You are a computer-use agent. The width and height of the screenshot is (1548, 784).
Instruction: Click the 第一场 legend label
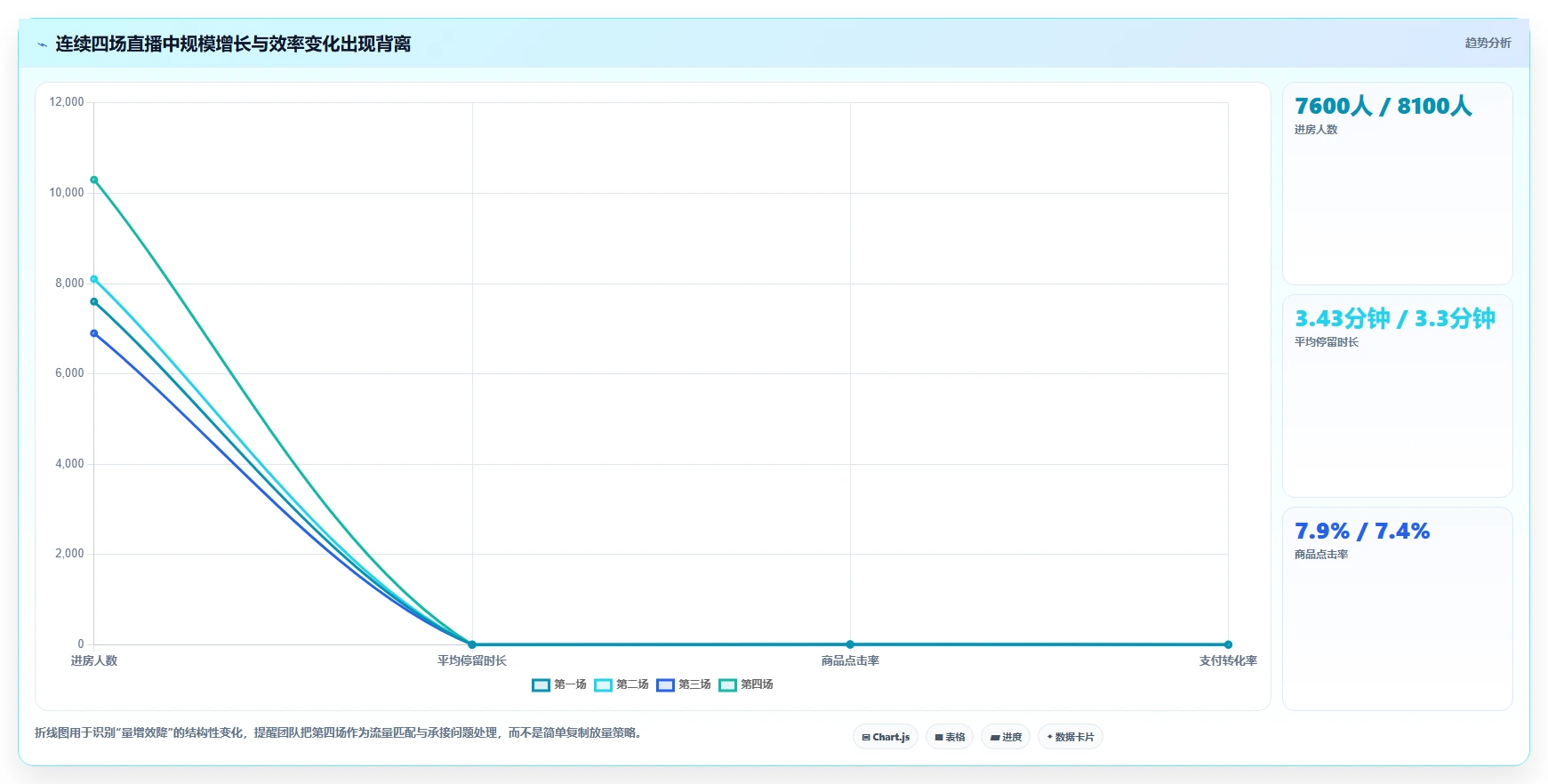click(570, 684)
